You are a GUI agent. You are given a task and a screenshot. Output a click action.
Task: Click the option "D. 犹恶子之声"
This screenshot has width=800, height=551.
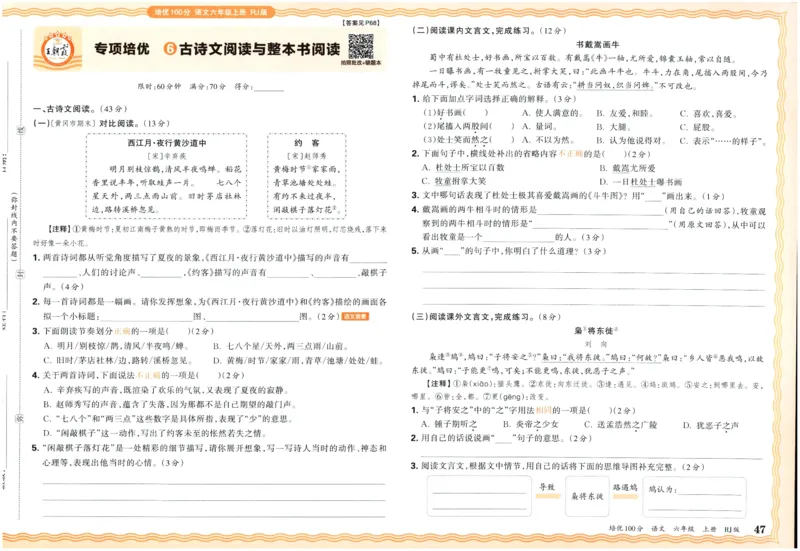point(711,425)
